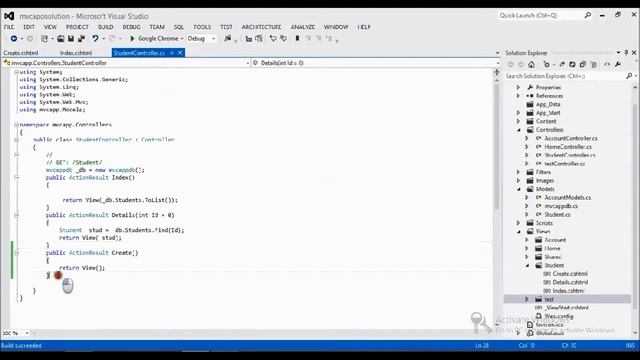Click the Navigate Backward toolbar icon
This screenshot has height=360, width=640.
pos(14,38)
